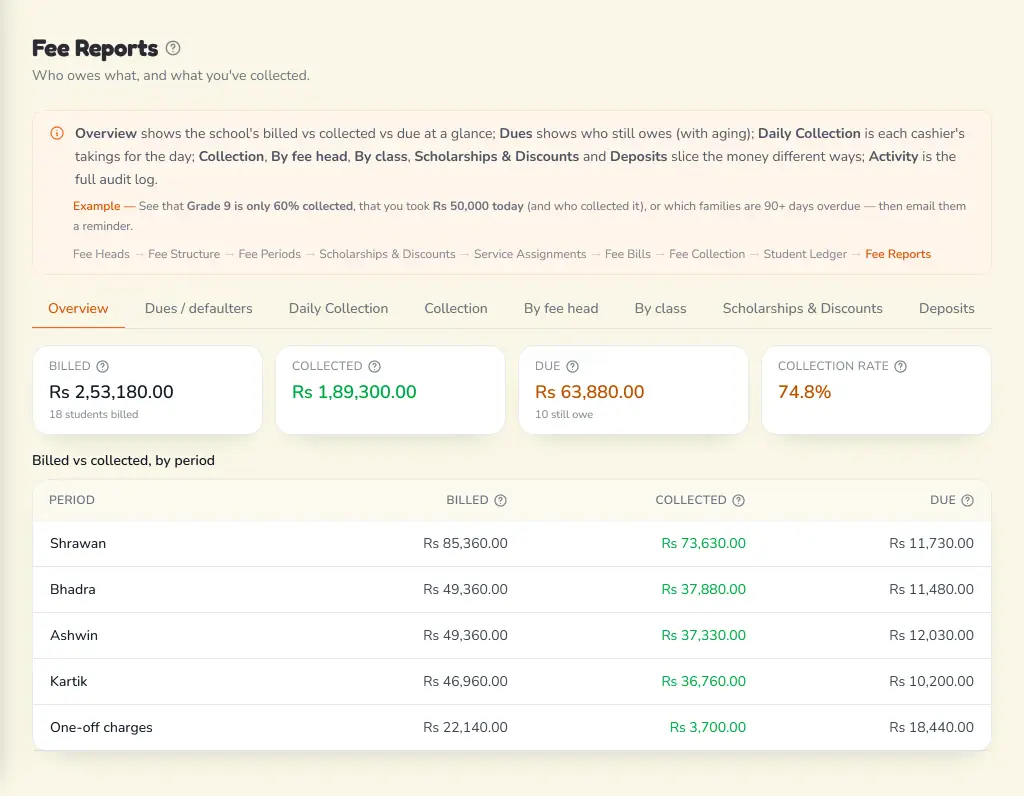Select the Ashwin period row
The height and width of the screenshot is (796, 1024).
[x=512, y=635]
